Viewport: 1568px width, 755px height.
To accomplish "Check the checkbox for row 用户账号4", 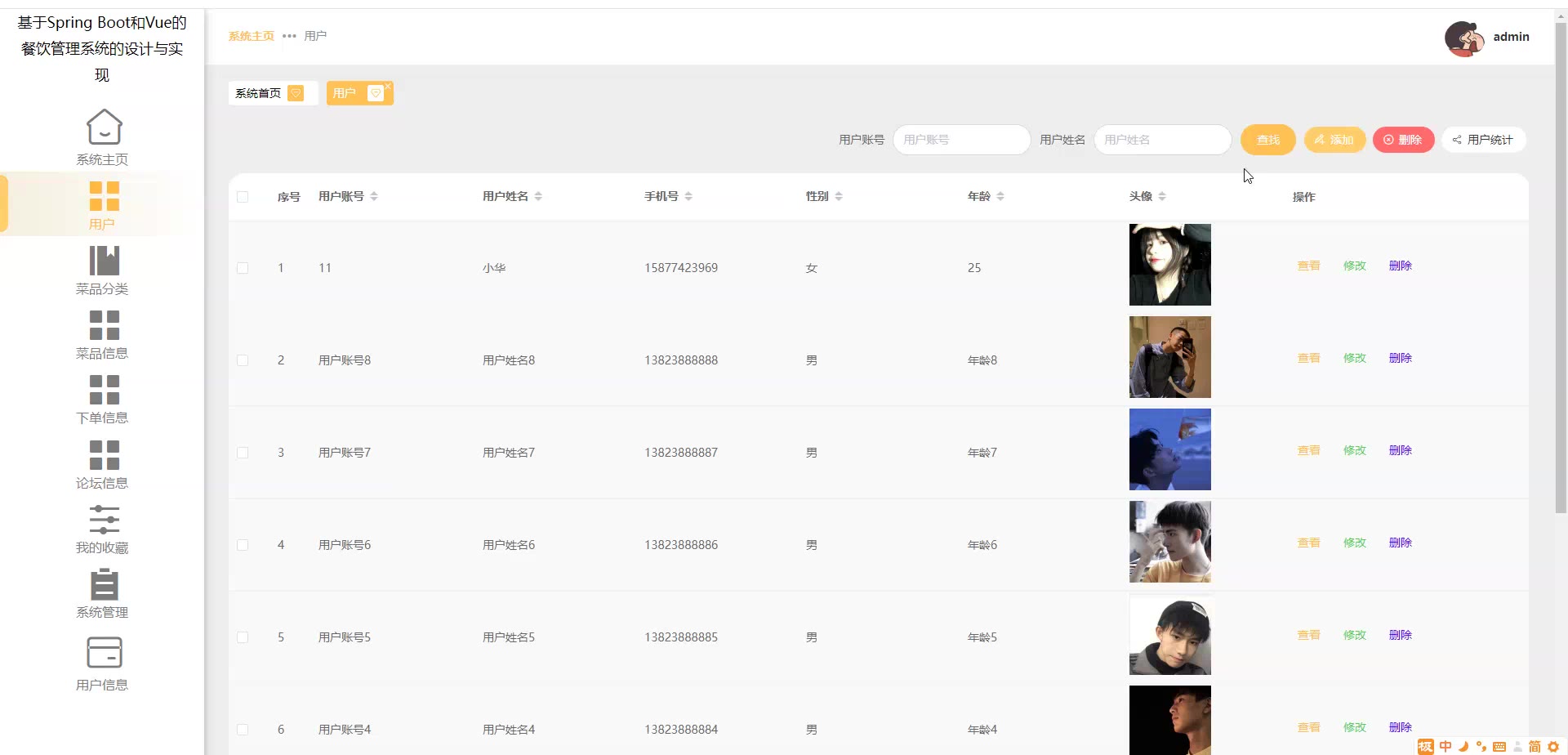I will [243, 730].
